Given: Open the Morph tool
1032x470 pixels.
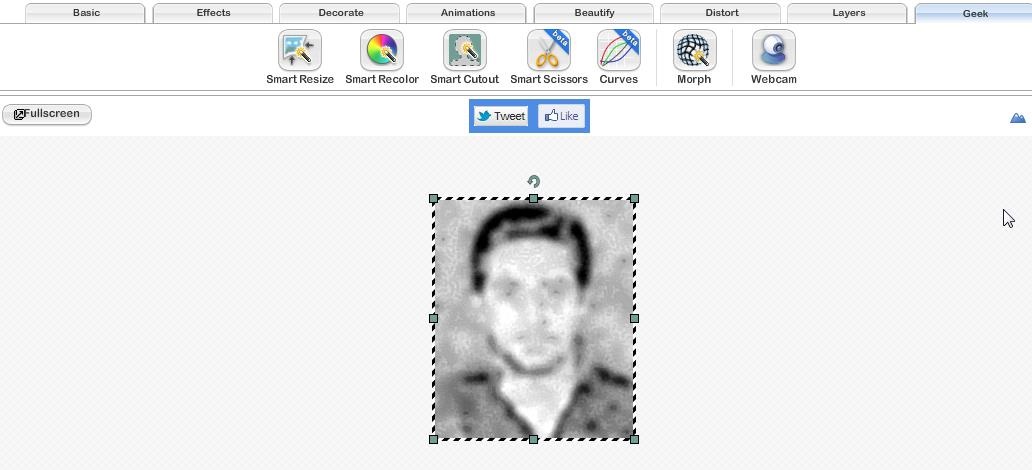Looking at the screenshot, I should coord(694,57).
